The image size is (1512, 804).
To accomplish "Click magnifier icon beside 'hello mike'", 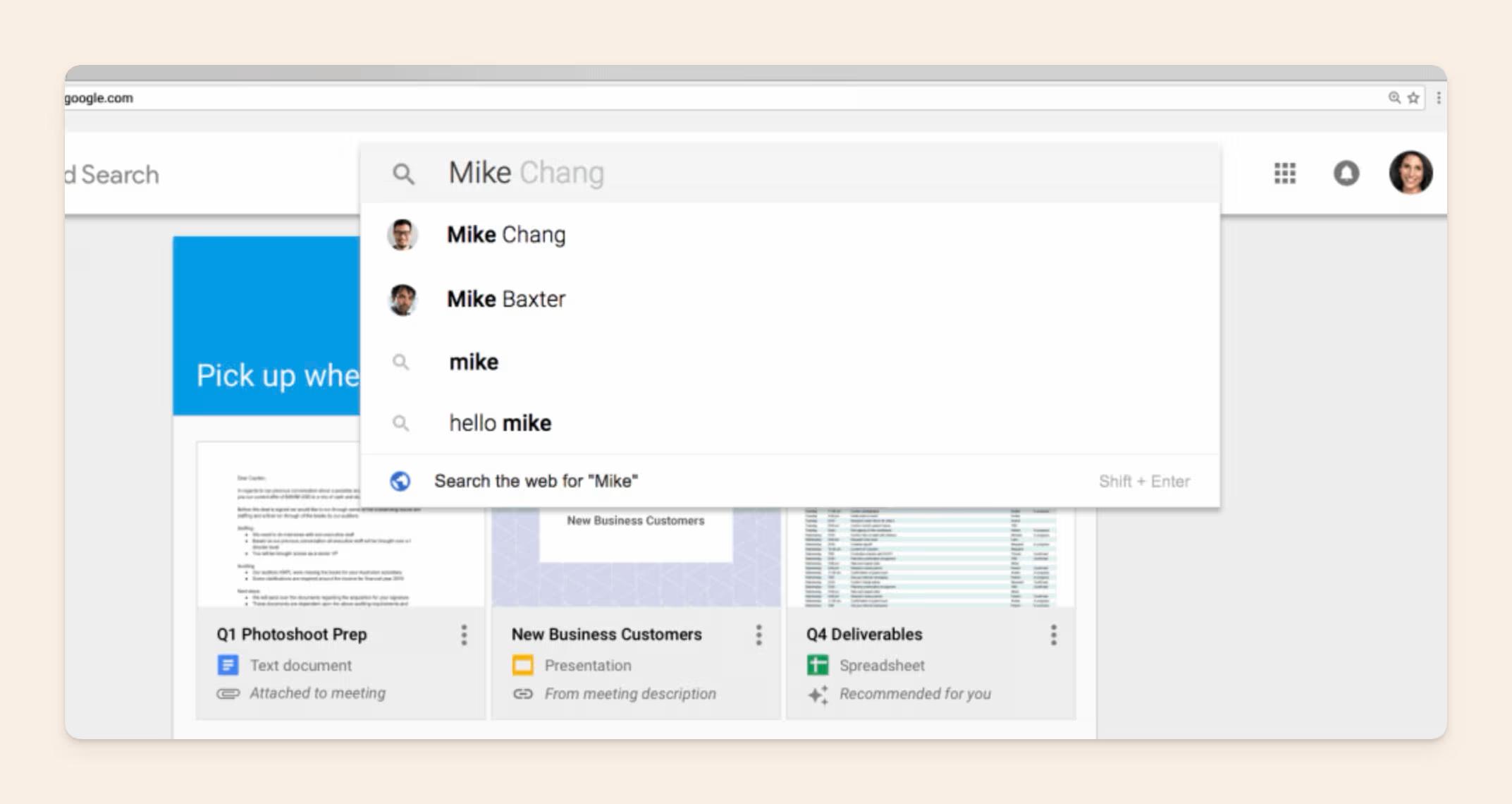I will pos(400,423).
